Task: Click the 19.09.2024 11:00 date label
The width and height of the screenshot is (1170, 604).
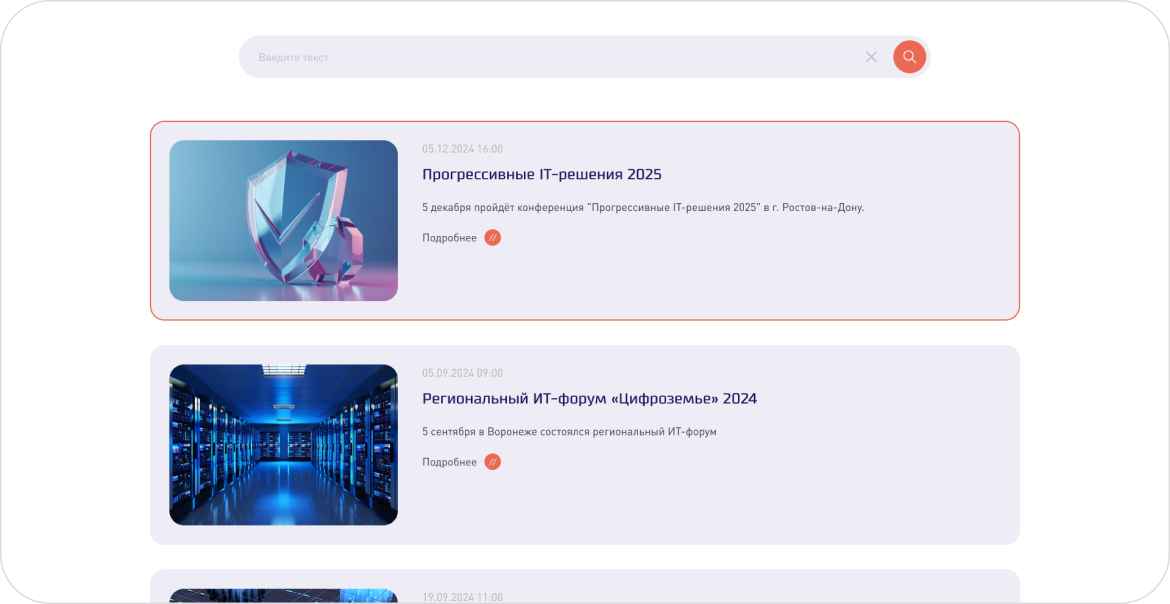Action: (x=462, y=597)
